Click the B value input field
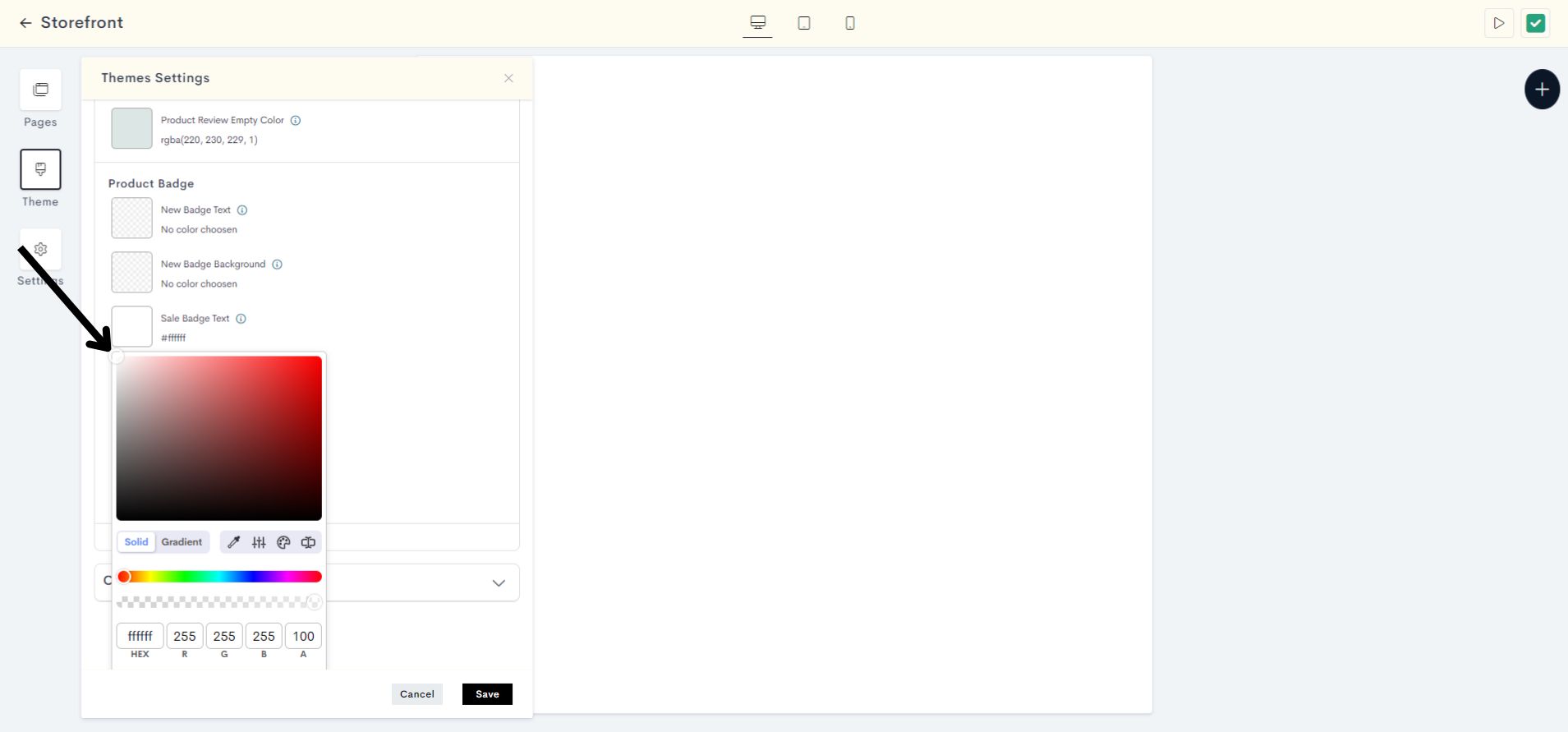The image size is (1568, 732). 264,636
